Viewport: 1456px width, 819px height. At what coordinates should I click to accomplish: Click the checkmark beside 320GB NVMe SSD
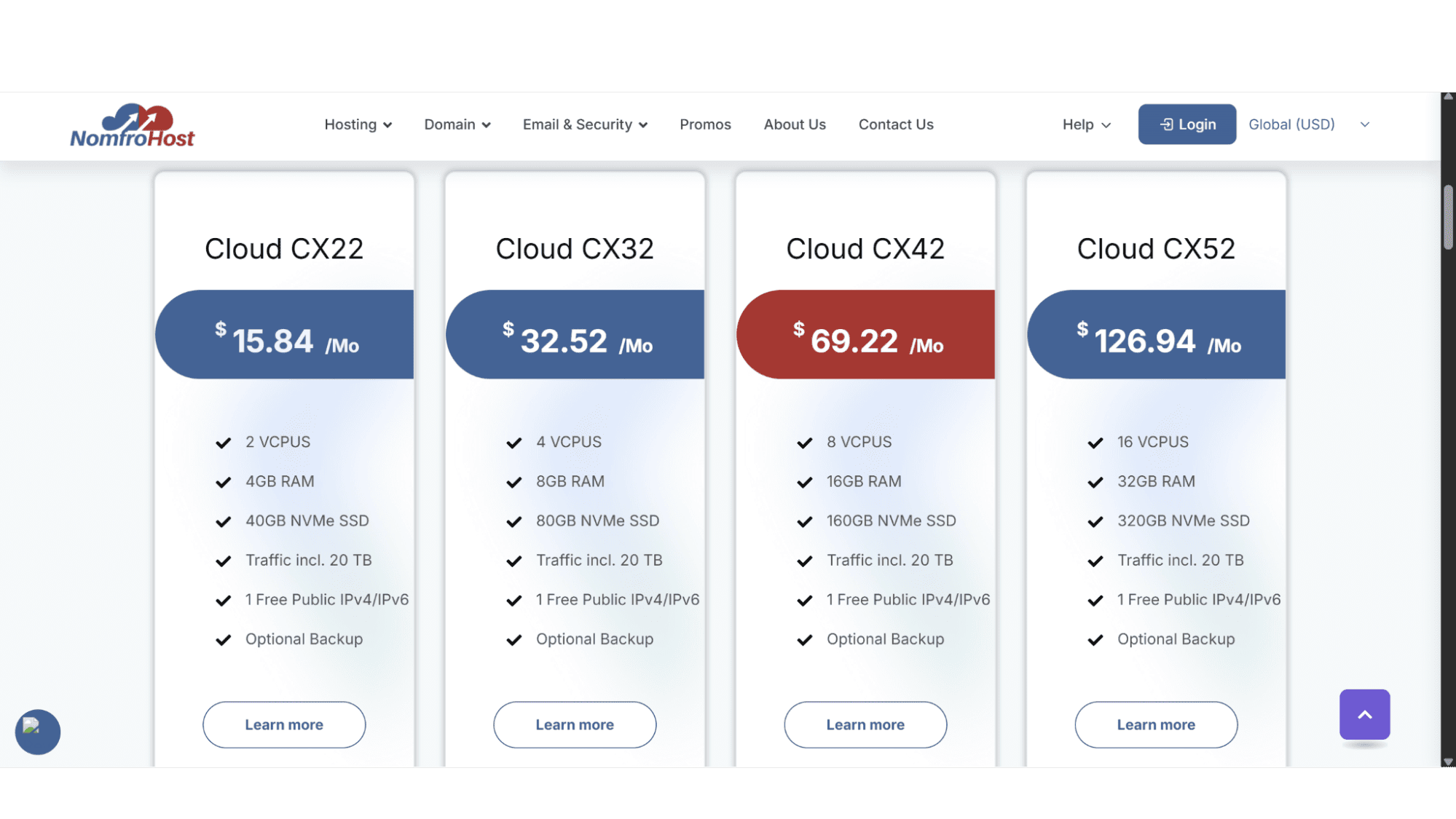click(x=1095, y=521)
